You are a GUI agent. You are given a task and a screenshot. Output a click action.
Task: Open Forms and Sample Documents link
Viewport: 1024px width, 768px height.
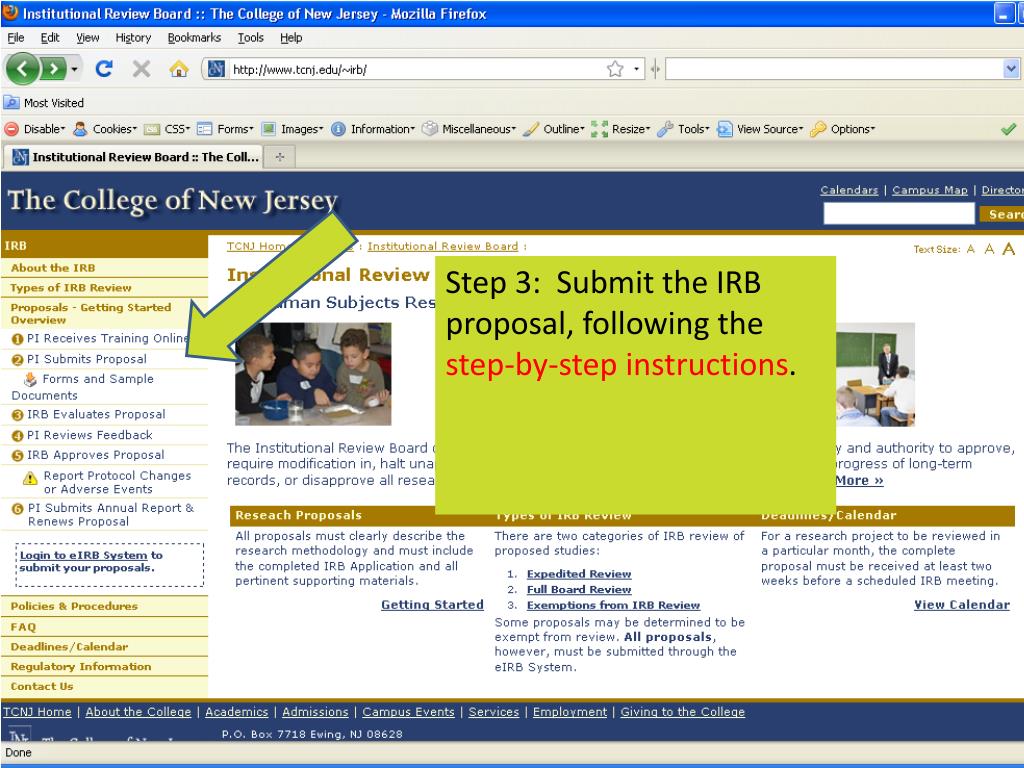click(83, 387)
